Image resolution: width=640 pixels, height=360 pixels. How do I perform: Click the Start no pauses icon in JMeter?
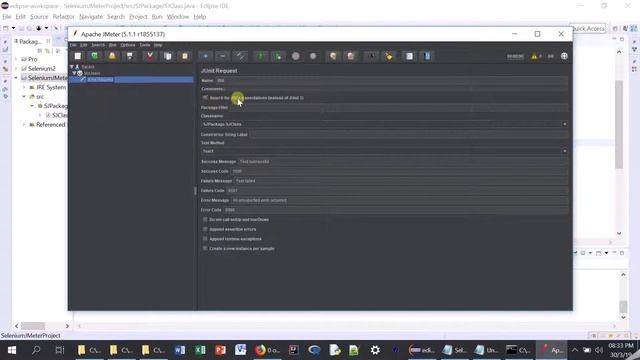tap(278, 56)
